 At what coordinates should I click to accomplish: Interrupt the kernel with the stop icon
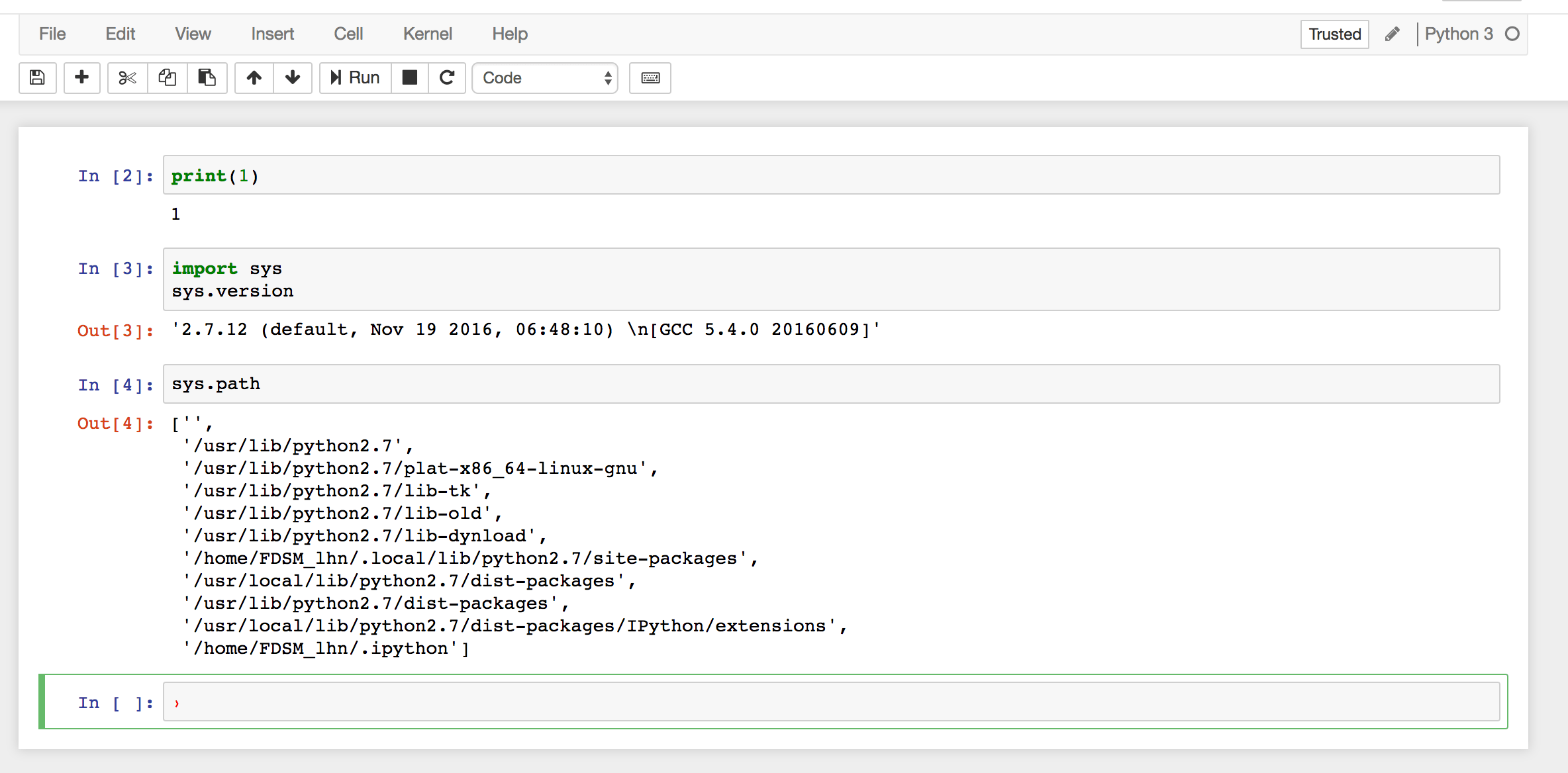(x=410, y=78)
